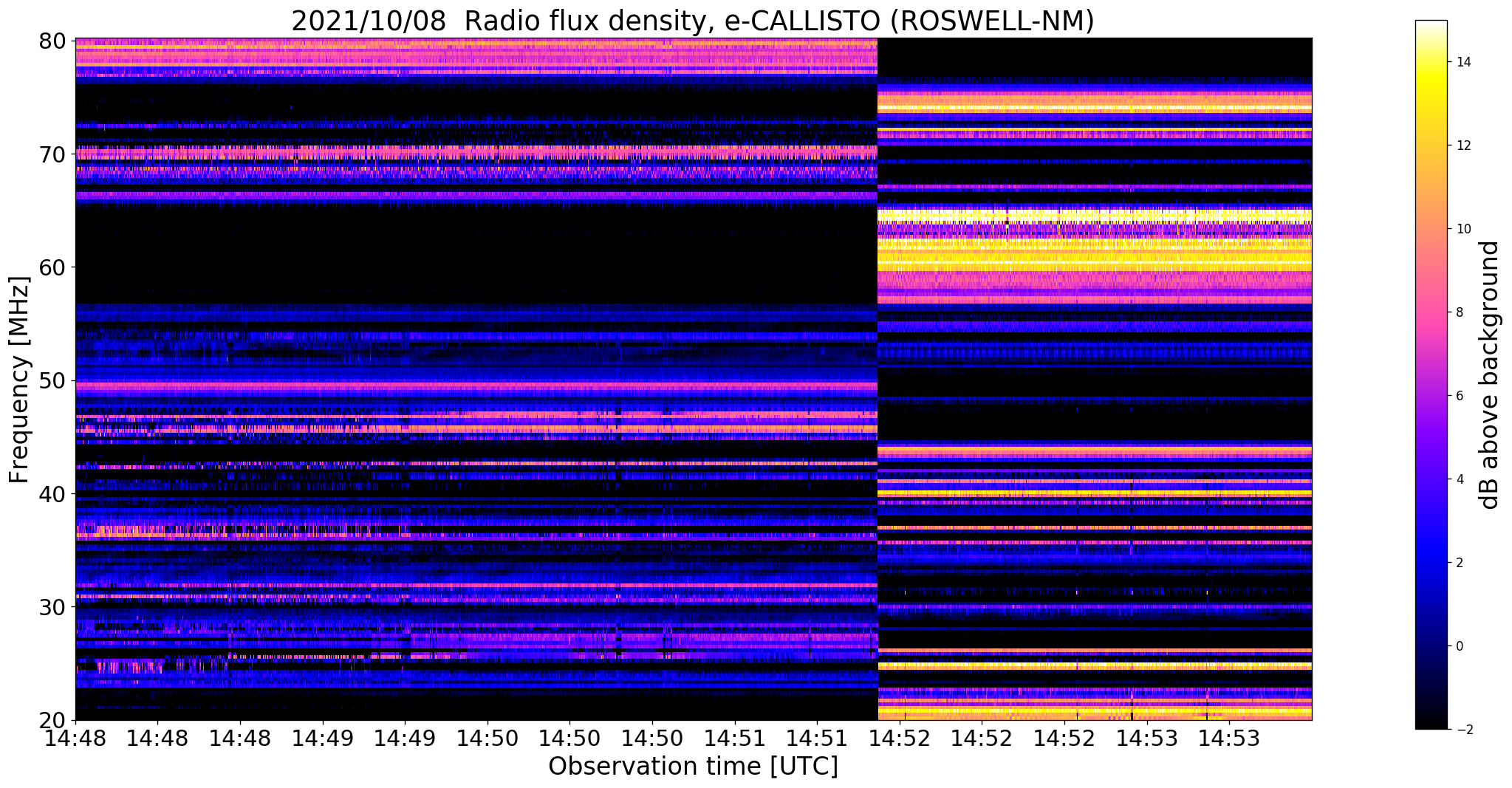Click the 14:49 time tick label nearest 14:50

pos(405,739)
